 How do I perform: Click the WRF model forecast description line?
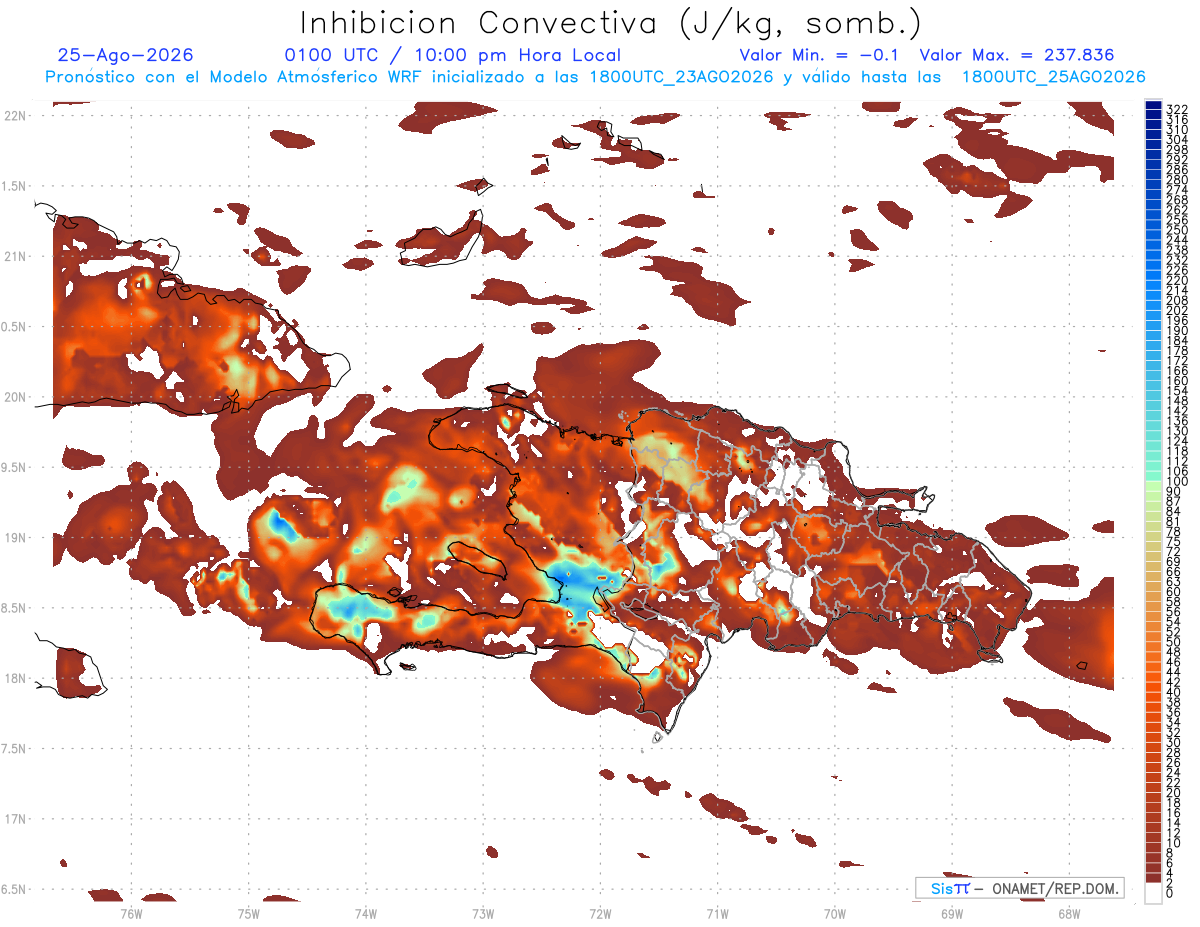click(x=594, y=77)
